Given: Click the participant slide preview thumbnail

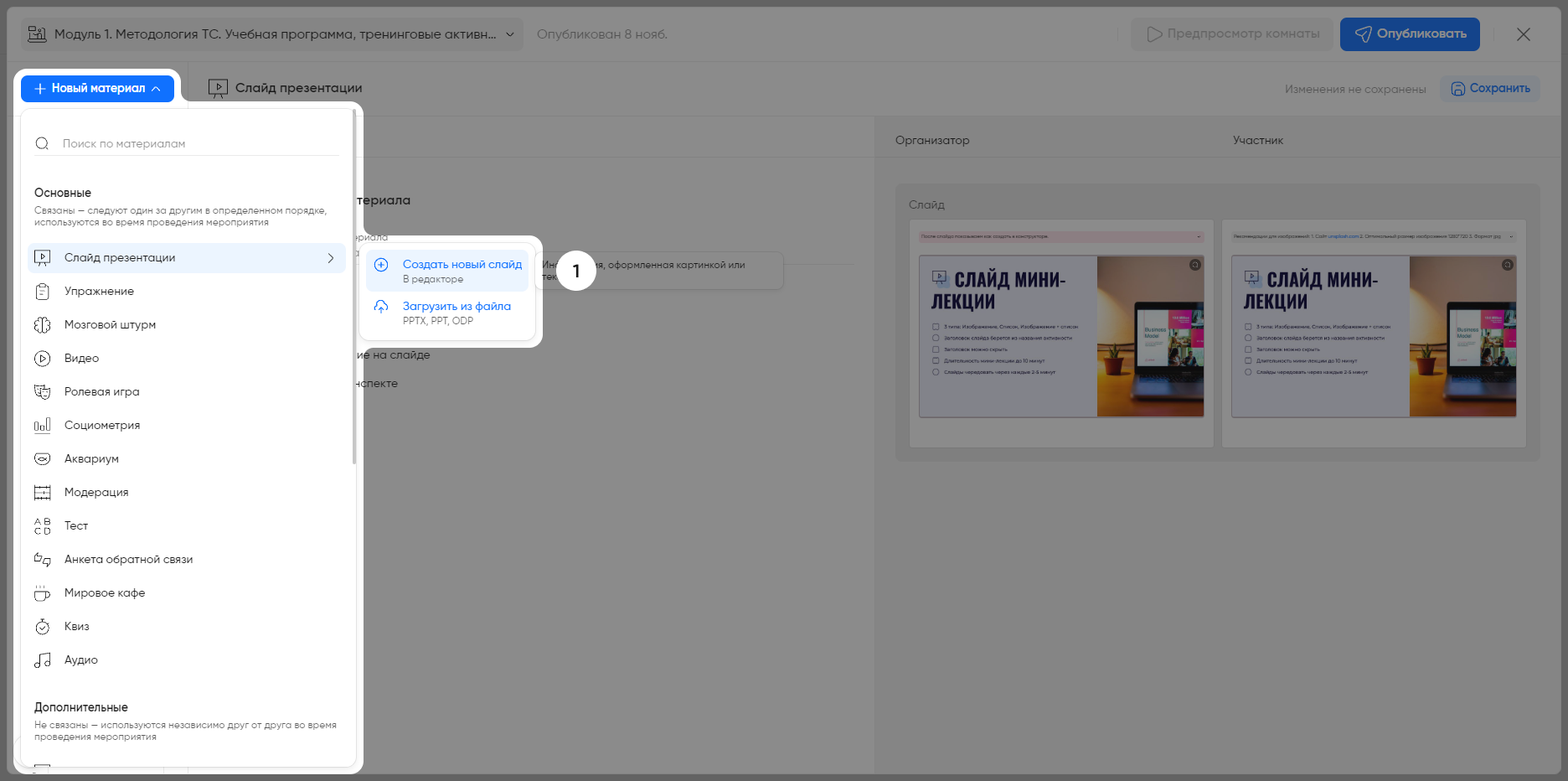Looking at the screenshot, I should pyautogui.click(x=1374, y=334).
